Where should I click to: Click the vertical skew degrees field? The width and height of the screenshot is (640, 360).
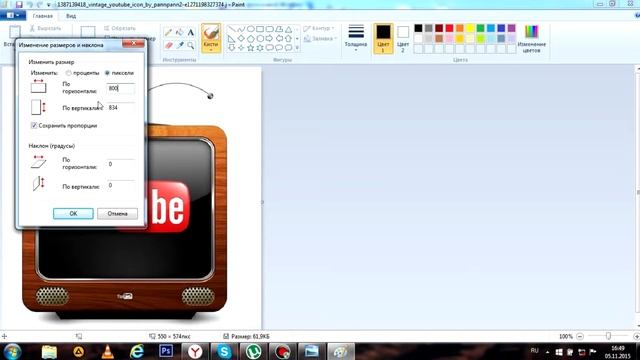click(x=120, y=185)
